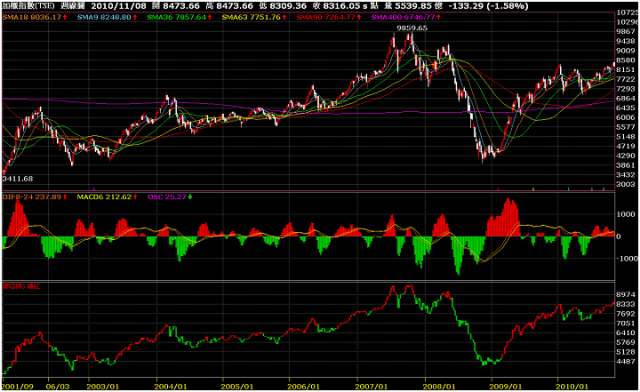Select the yellow SMA63 7751.76 legend label
Screen dimensions: 640x392
(x=251, y=17)
